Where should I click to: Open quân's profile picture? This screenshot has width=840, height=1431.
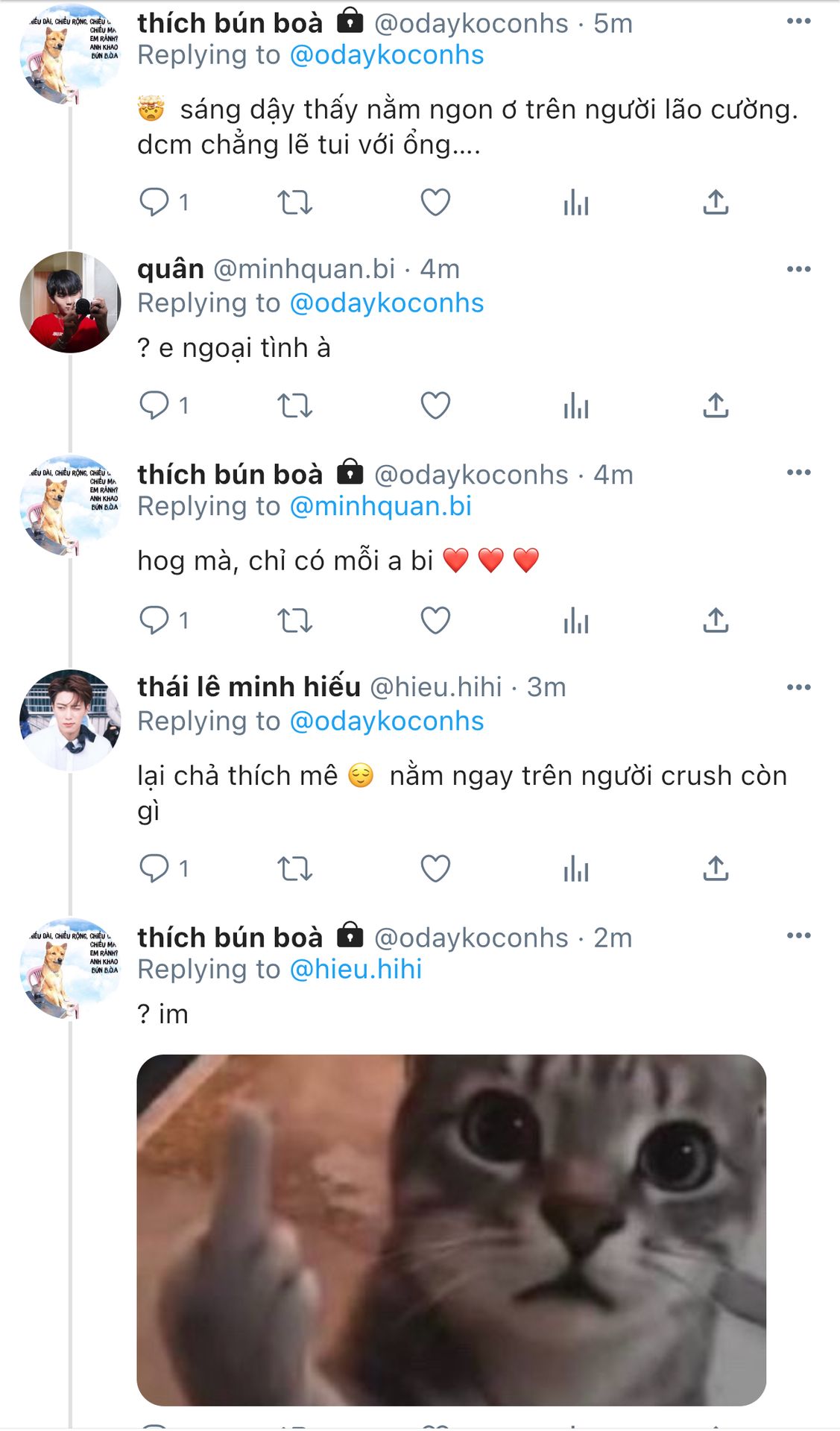[x=70, y=302]
